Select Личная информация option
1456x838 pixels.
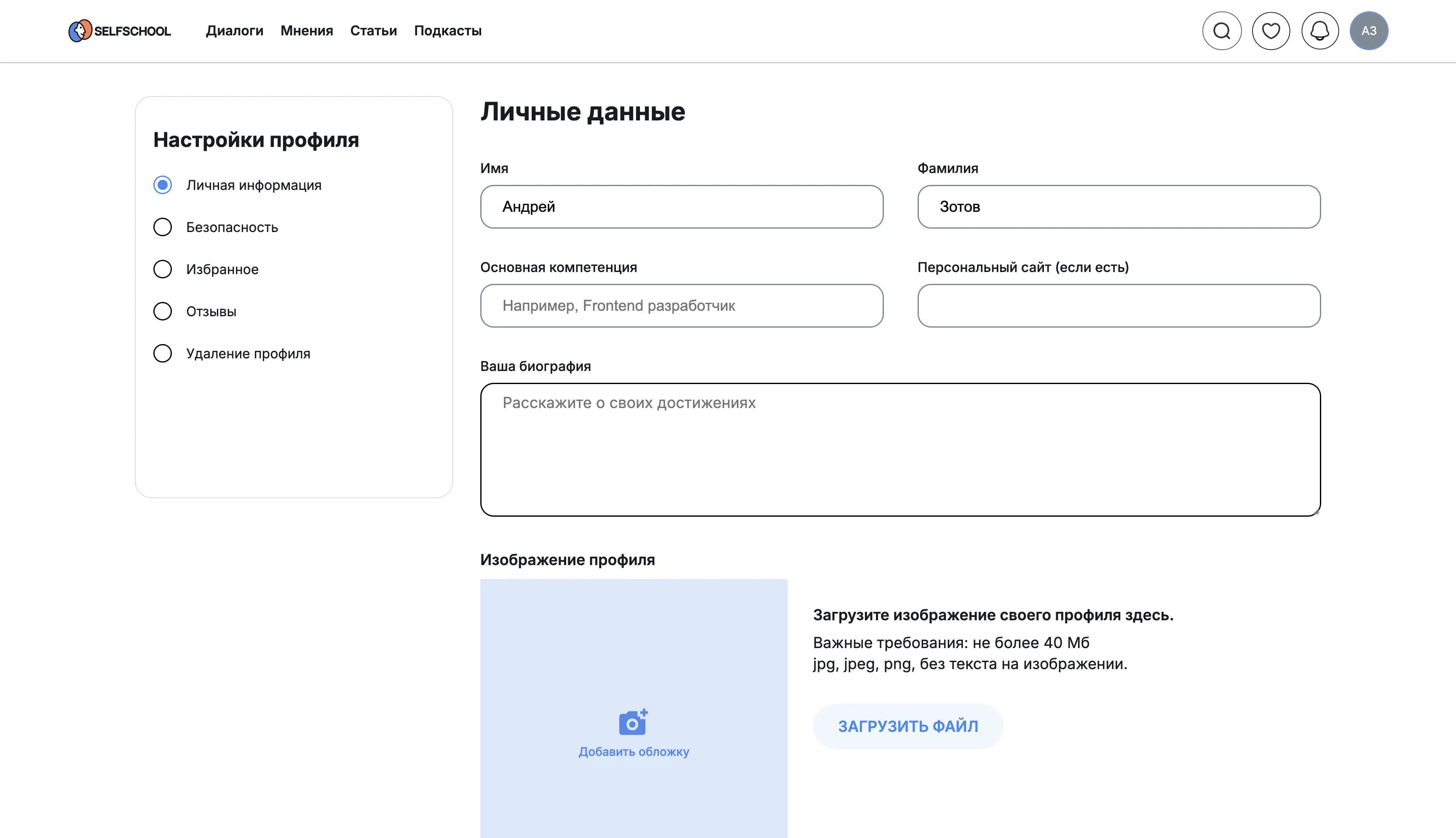[163, 185]
